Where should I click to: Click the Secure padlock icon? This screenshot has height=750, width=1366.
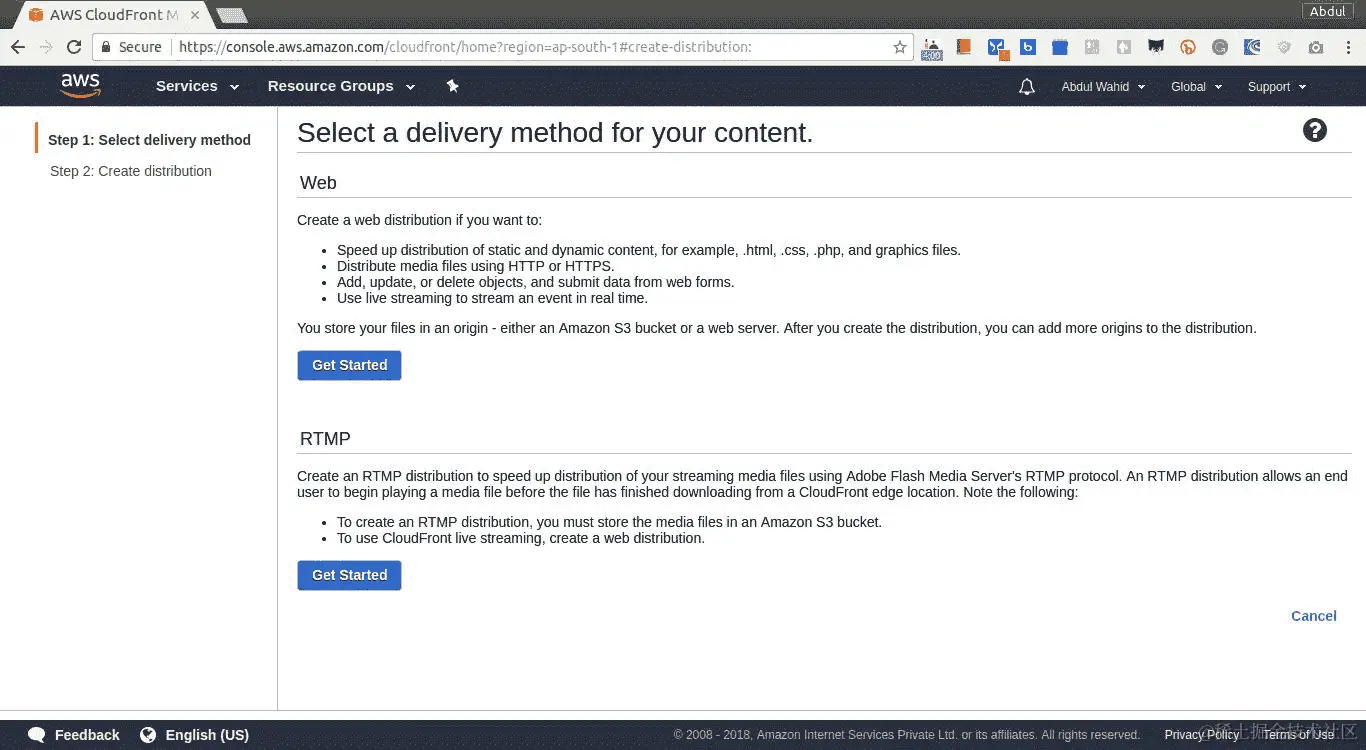click(107, 47)
